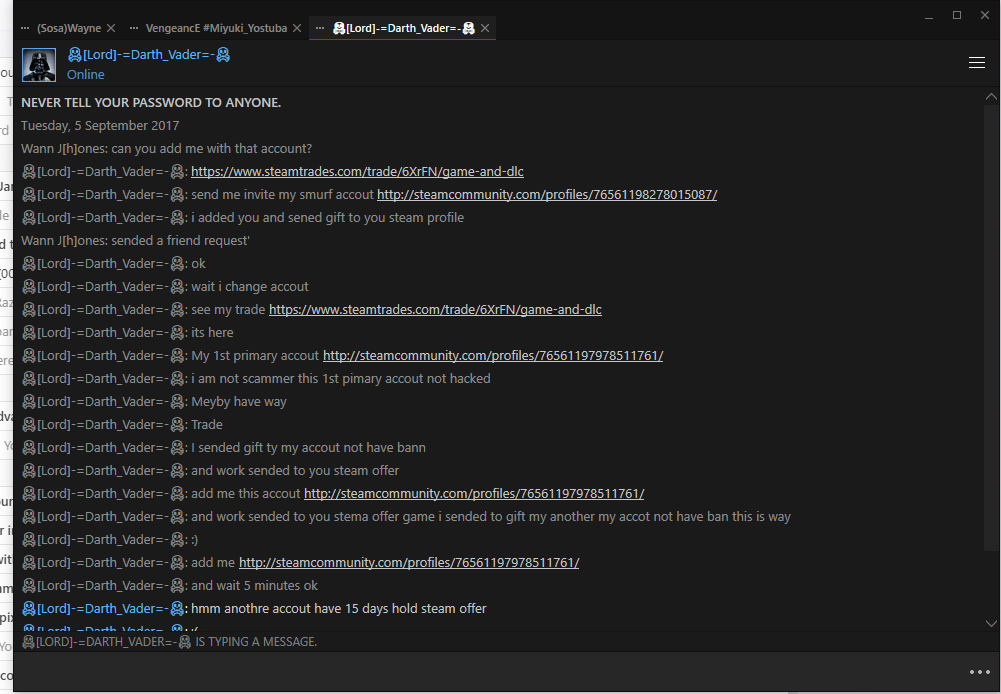Click the 'IS TYPING A MESSAGE' status

click(x=169, y=642)
